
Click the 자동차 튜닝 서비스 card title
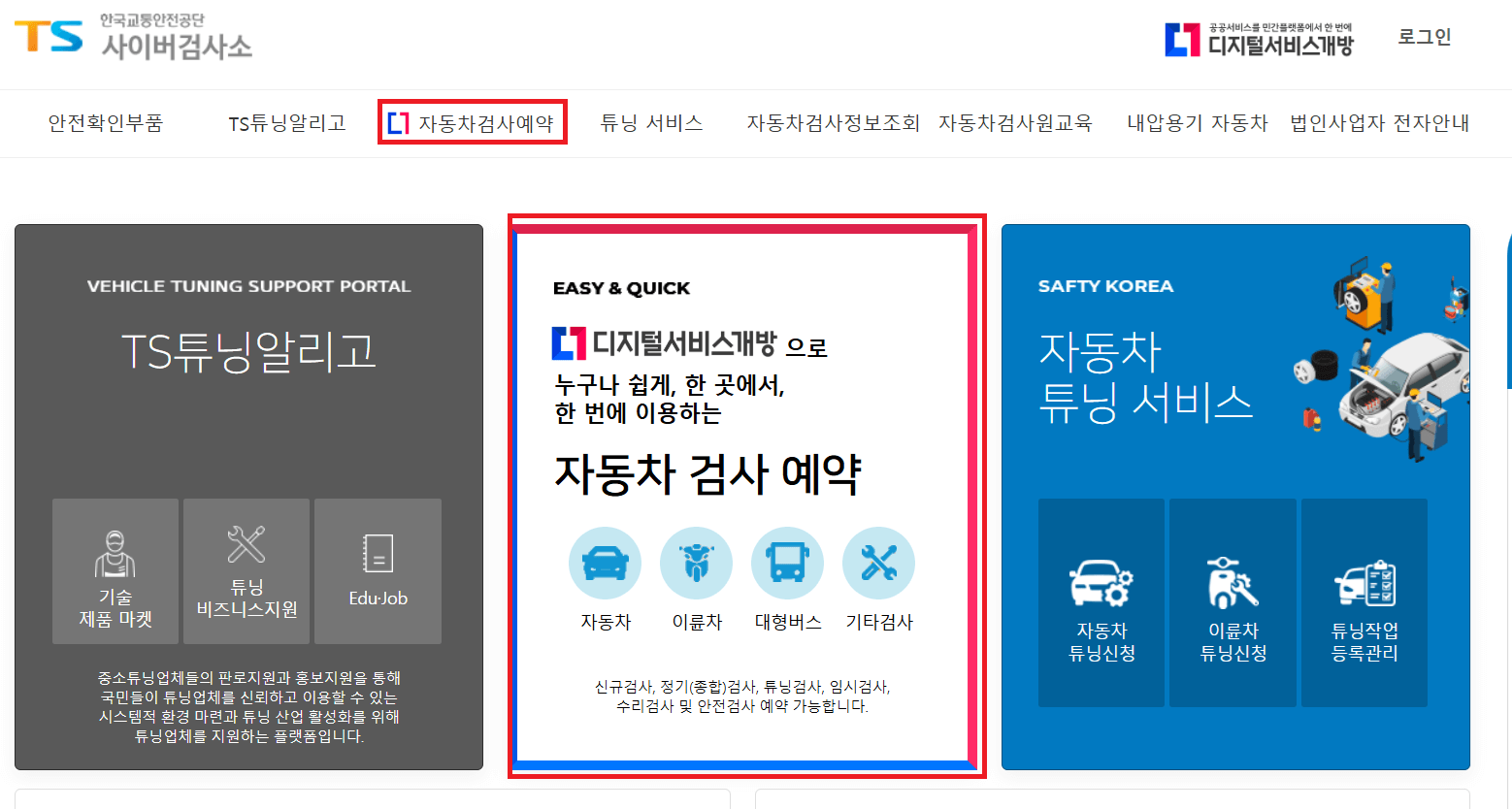click(x=1145, y=376)
